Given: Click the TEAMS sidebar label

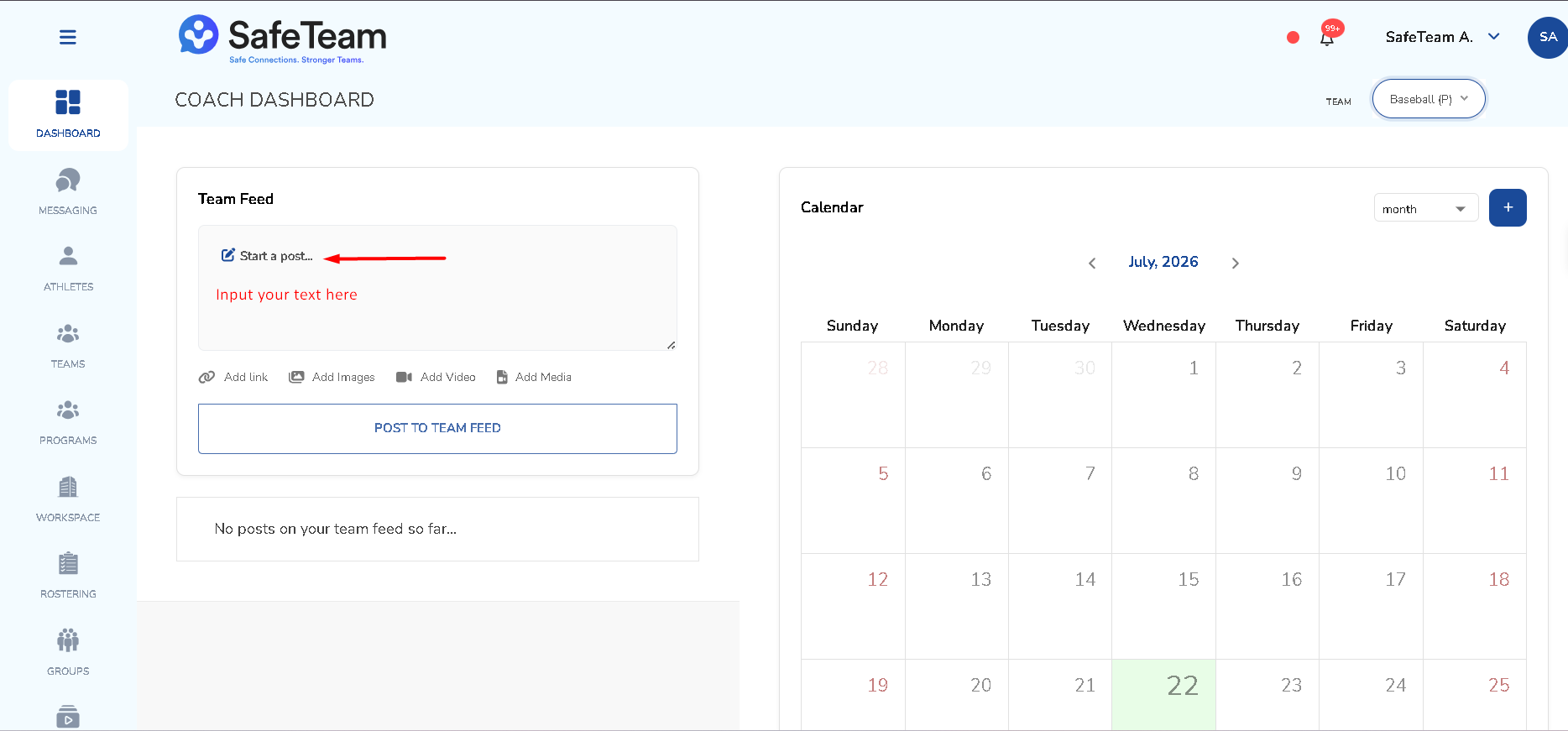Looking at the screenshot, I should point(68,364).
